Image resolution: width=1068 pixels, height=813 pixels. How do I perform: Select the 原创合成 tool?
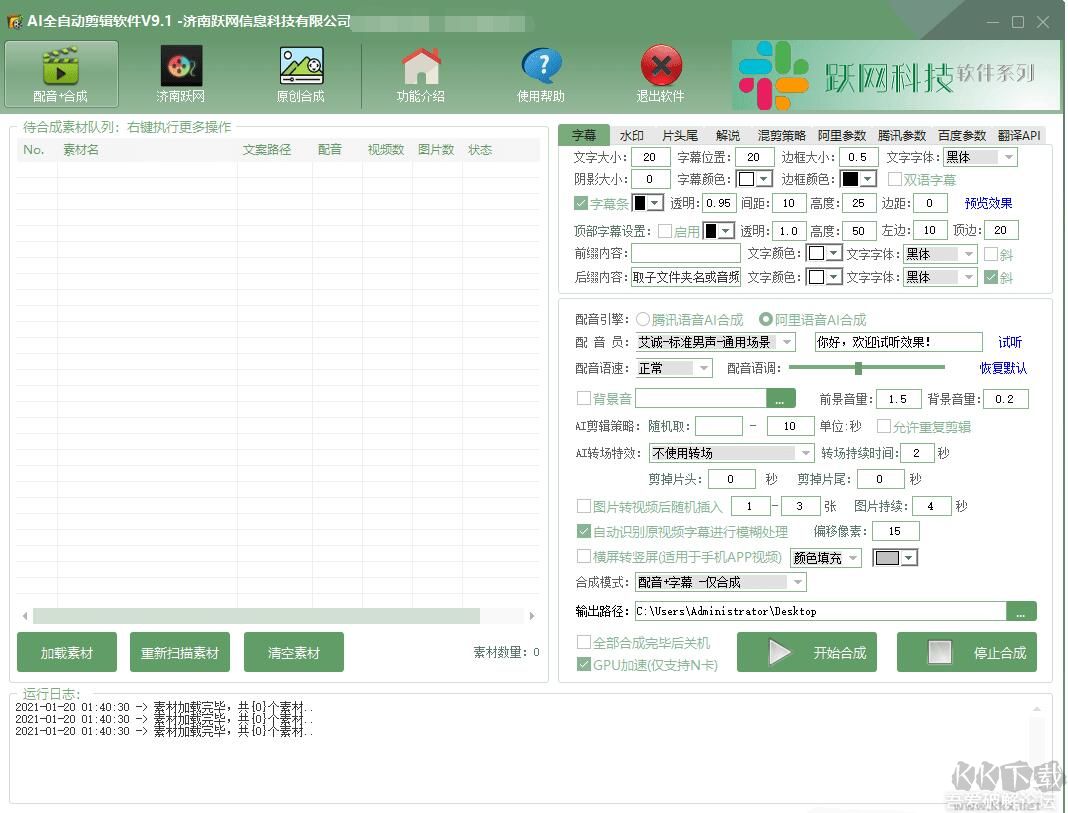coord(301,73)
